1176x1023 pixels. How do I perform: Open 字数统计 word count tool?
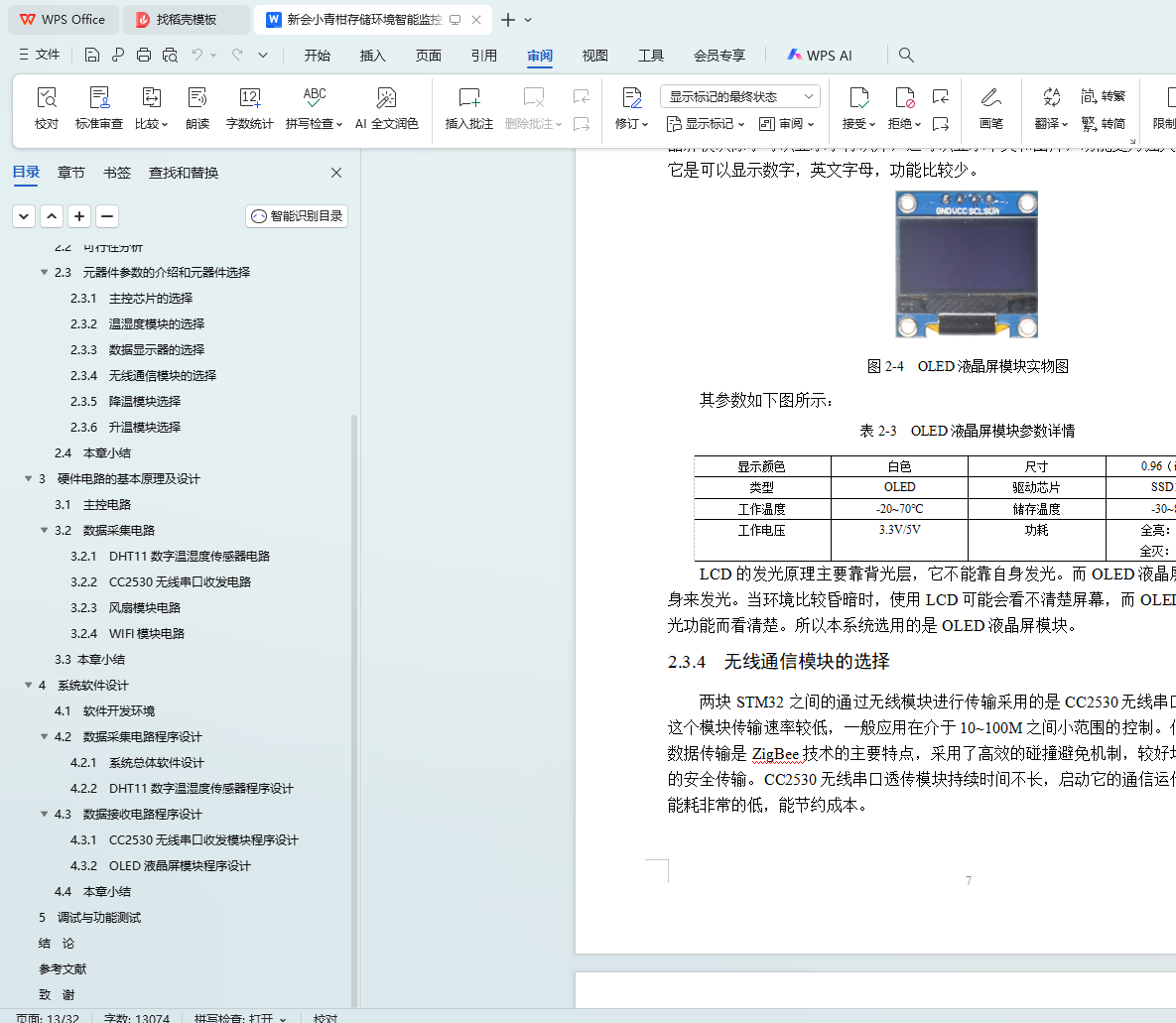click(250, 108)
